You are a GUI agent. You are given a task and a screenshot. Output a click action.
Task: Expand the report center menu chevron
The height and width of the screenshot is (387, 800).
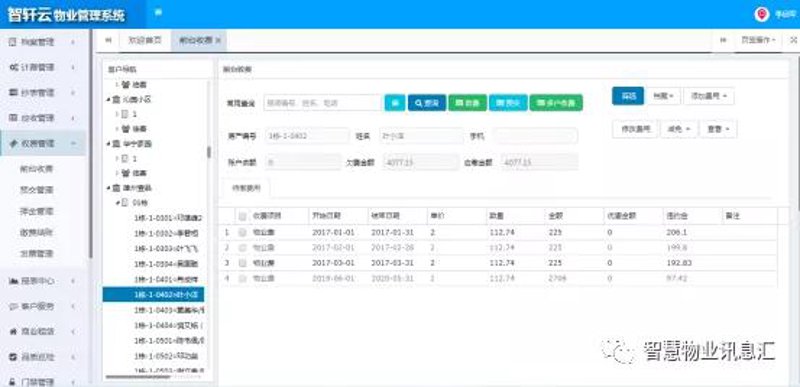(x=73, y=281)
